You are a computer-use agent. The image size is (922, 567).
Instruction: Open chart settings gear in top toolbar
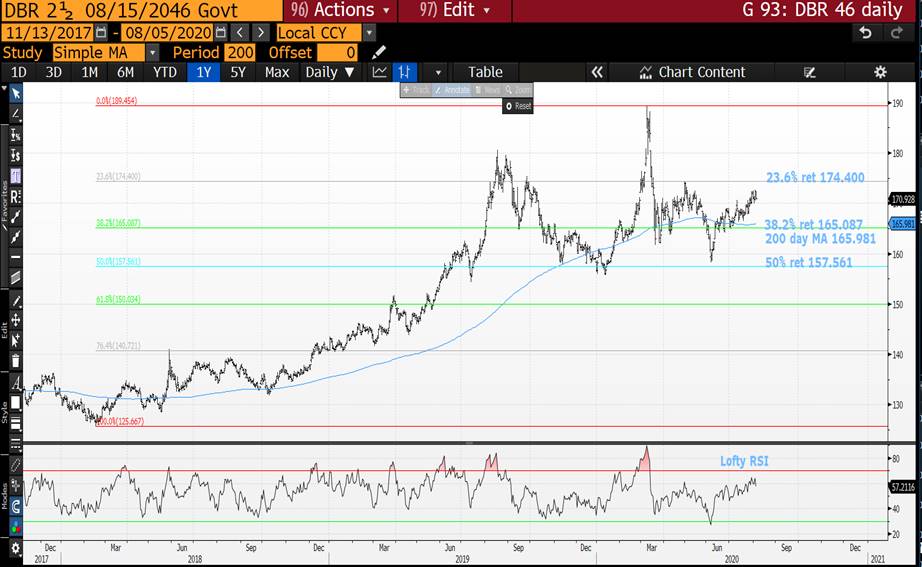[x=880, y=72]
